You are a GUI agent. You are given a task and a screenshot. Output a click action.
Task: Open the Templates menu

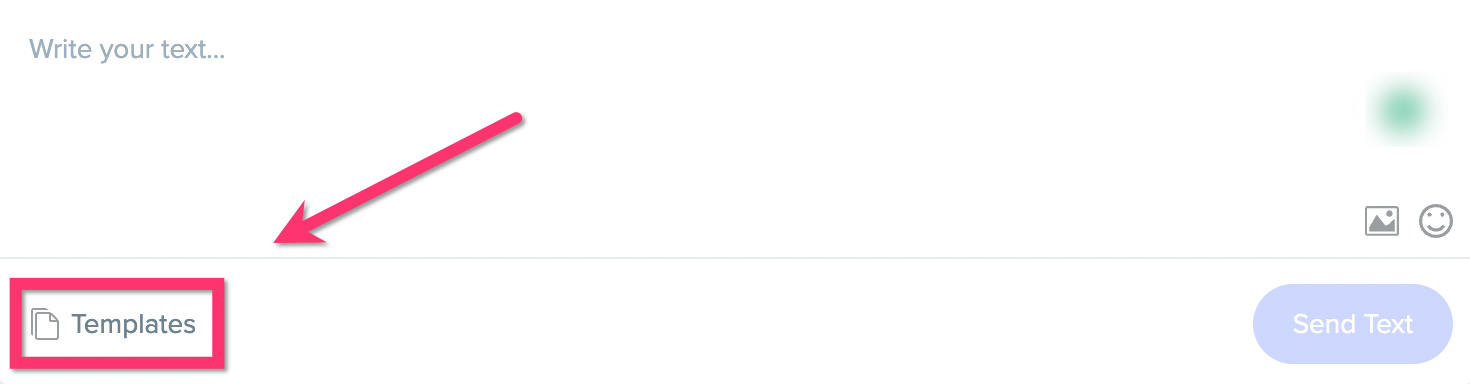(115, 324)
